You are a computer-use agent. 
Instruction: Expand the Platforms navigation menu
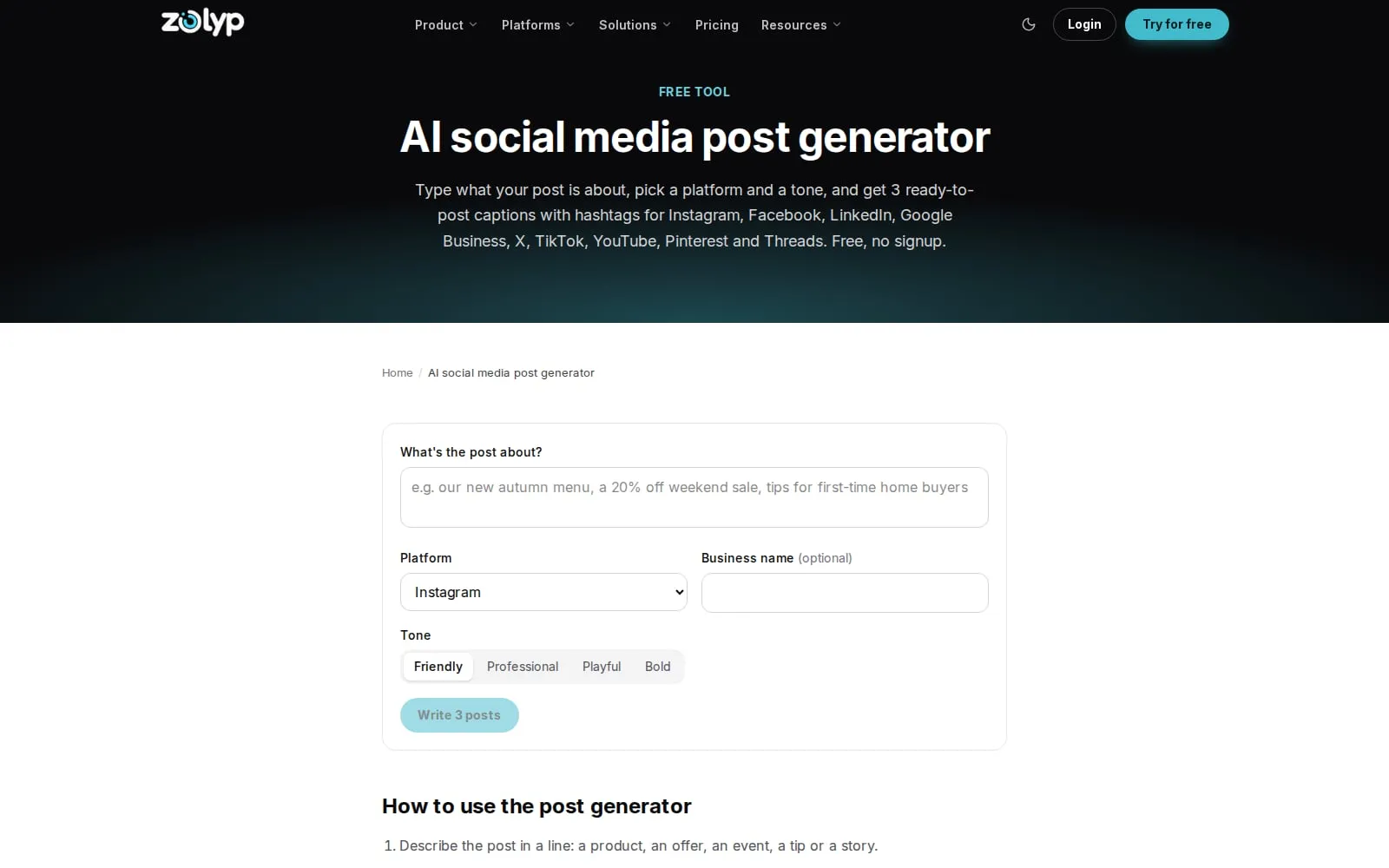tap(538, 25)
